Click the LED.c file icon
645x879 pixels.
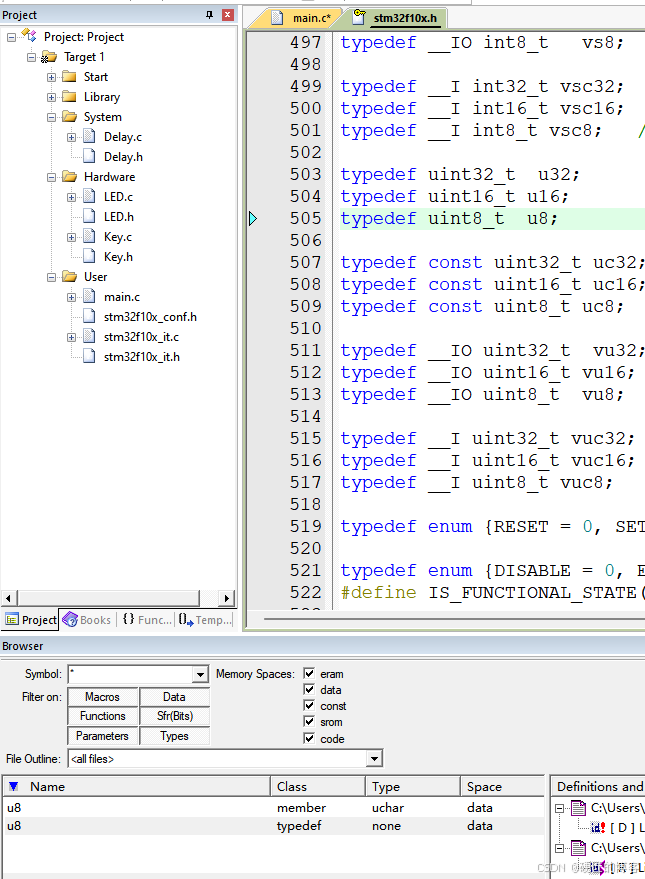pos(89,197)
